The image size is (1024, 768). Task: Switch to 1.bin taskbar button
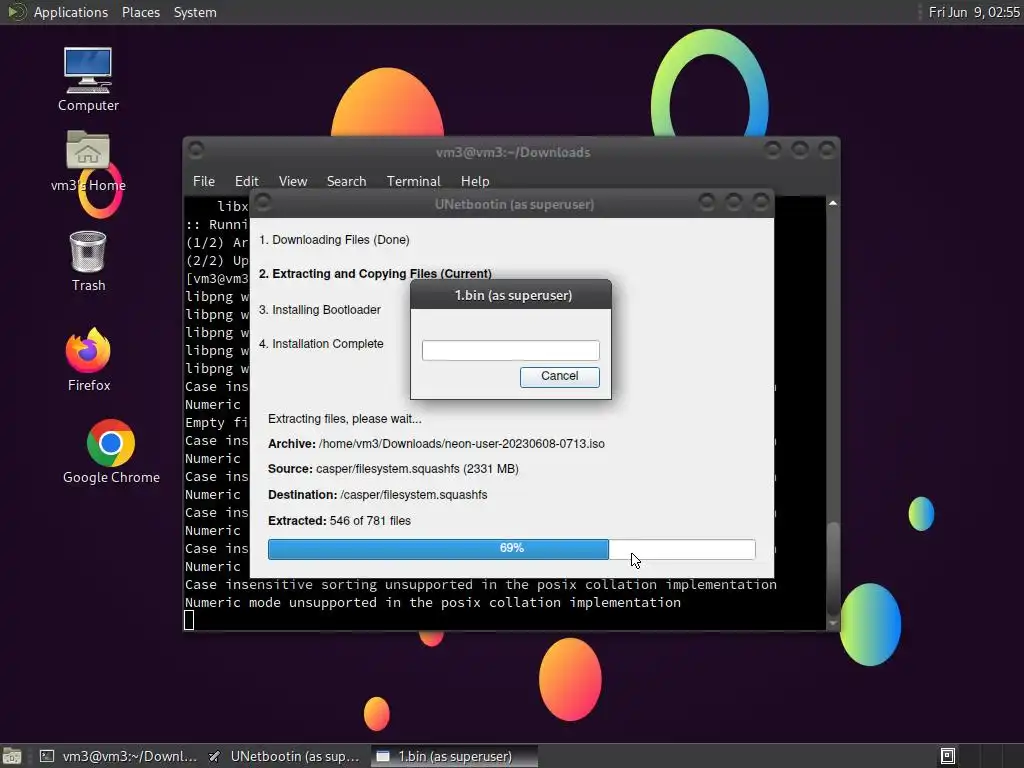coord(455,756)
